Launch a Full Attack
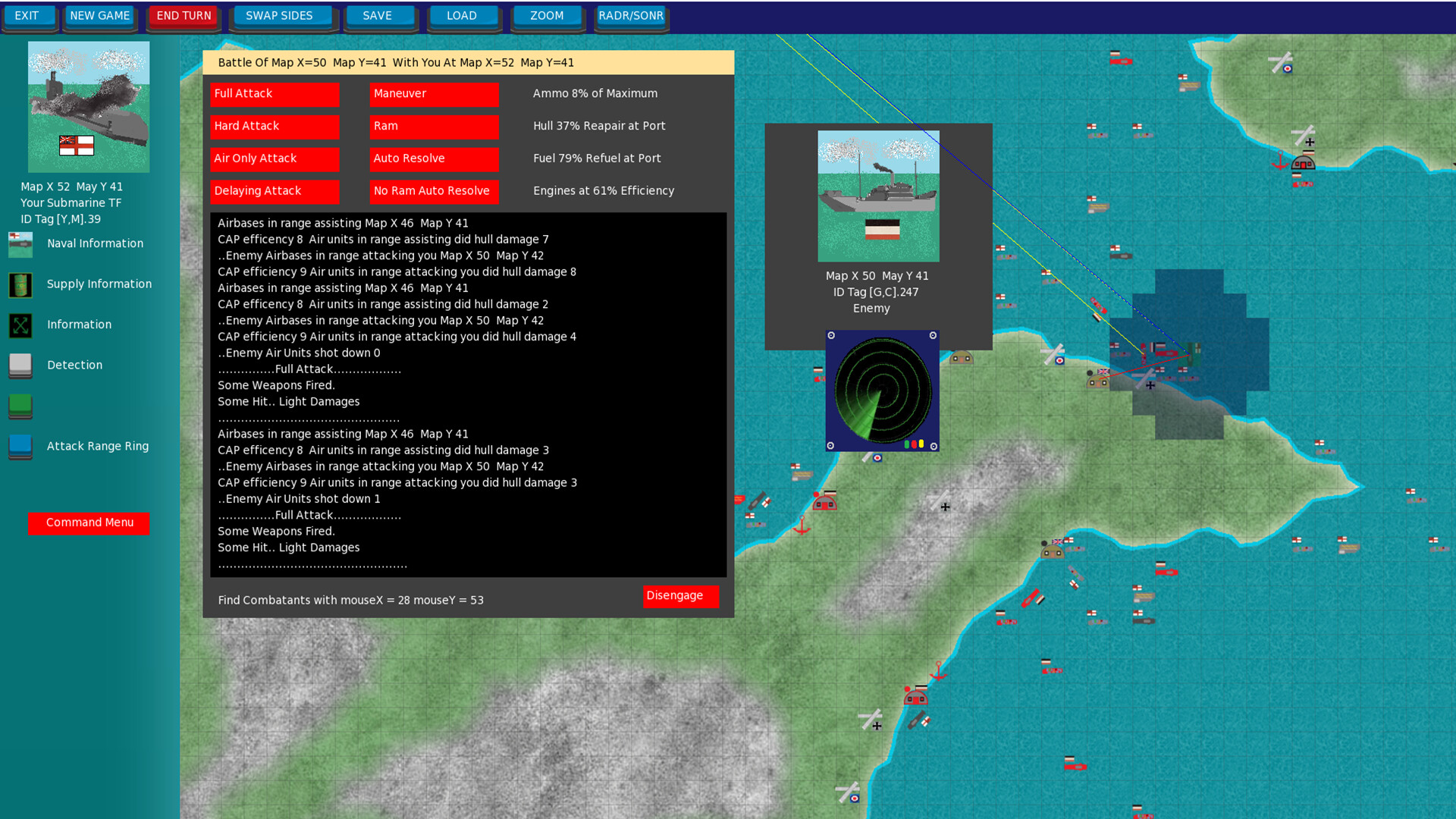1456x819 pixels. click(275, 94)
